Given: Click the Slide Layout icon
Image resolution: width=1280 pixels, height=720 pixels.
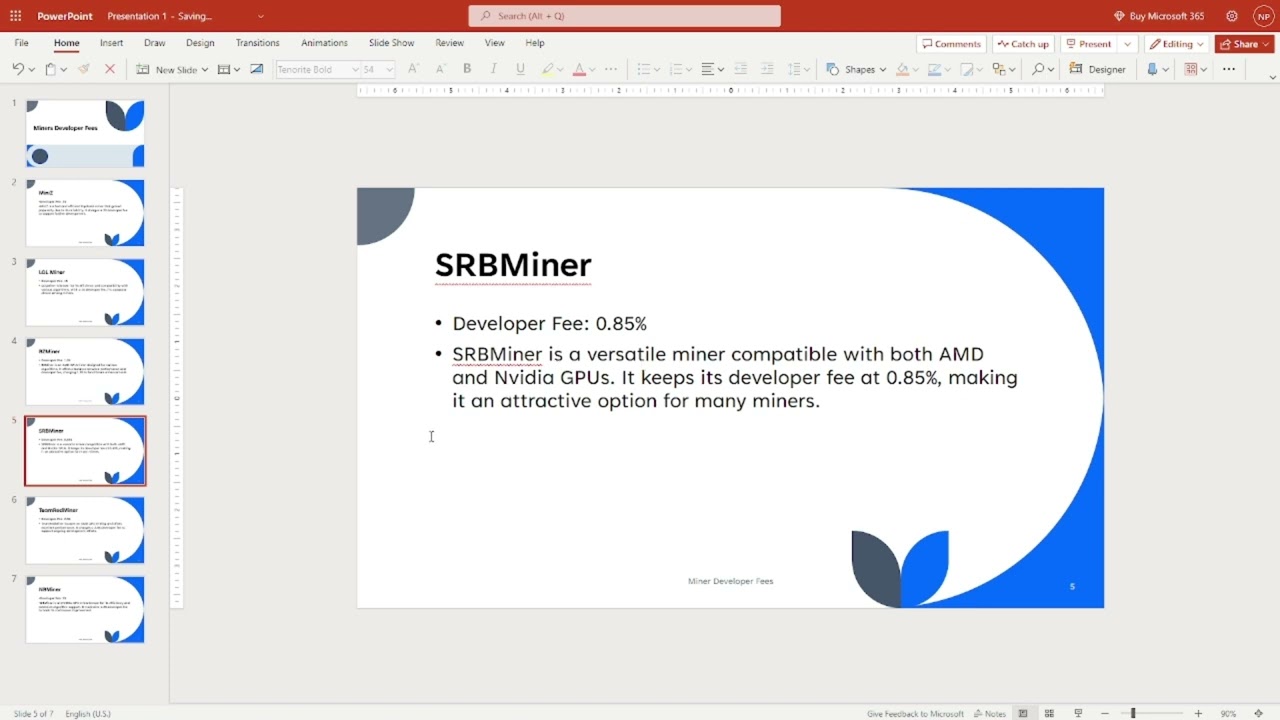Looking at the screenshot, I should (223, 69).
